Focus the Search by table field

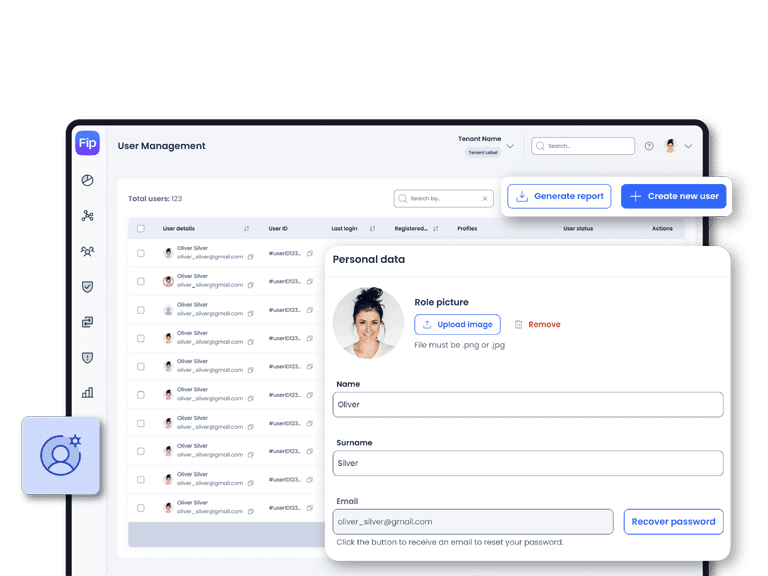coord(443,198)
